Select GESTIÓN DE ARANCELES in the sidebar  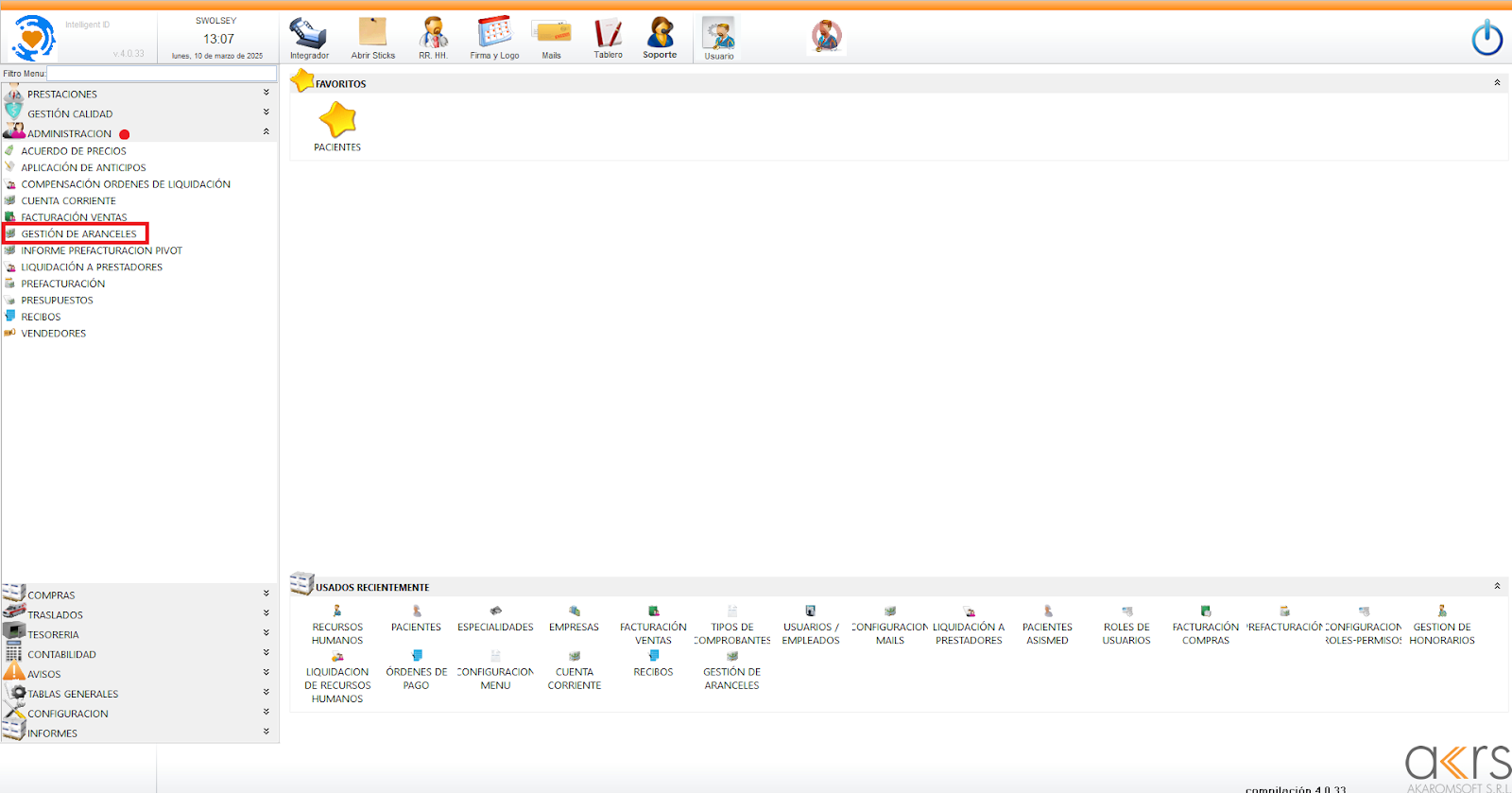tap(78, 233)
